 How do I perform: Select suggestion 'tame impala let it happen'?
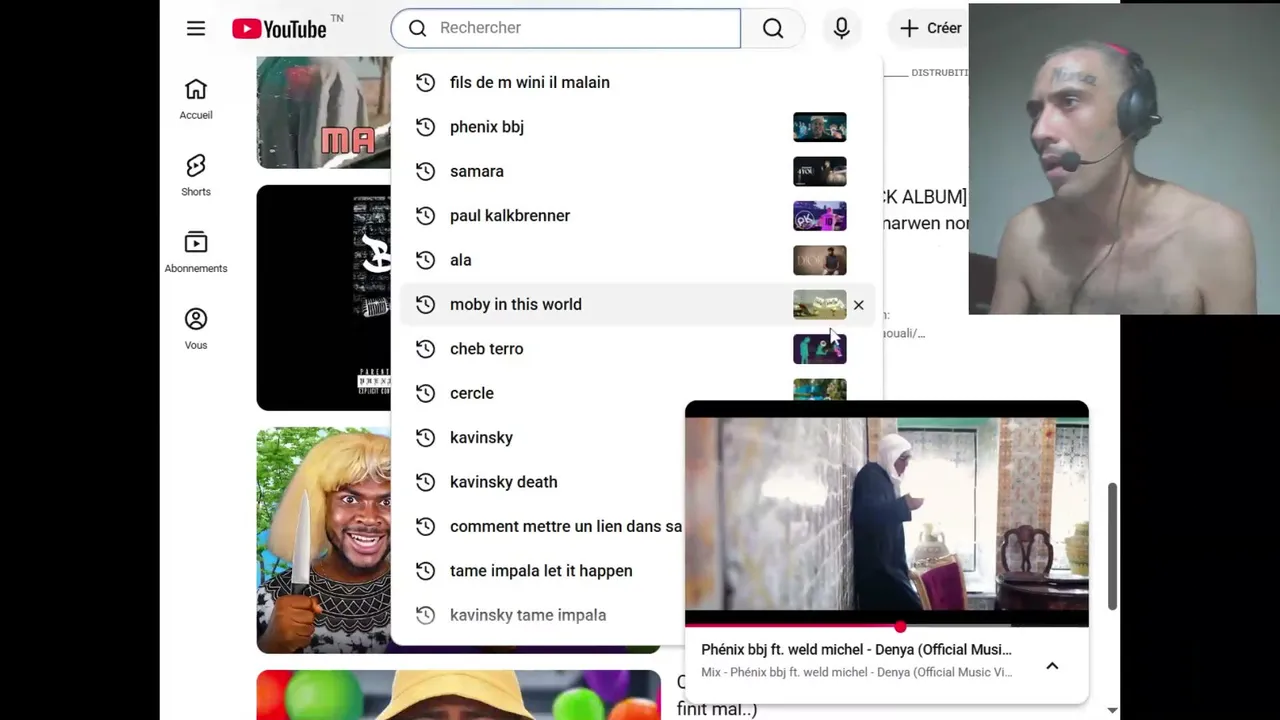540,571
